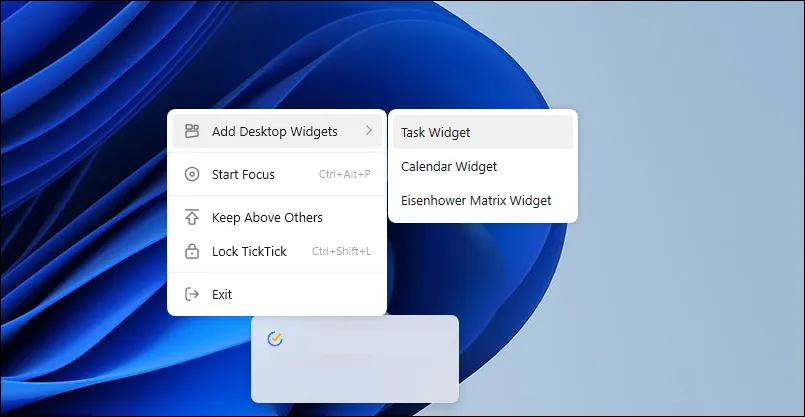Open the Add Desktop Widgets menu entry
The height and width of the screenshot is (417, 805).
pyautogui.click(x=277, y=131)
